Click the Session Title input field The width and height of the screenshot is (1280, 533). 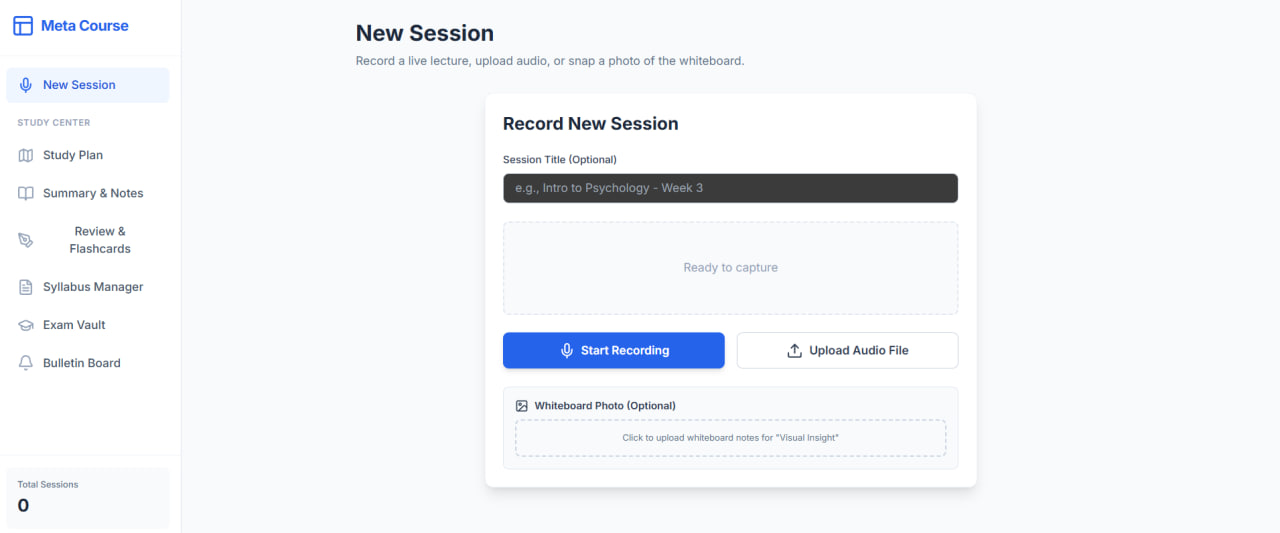point(730,188)
